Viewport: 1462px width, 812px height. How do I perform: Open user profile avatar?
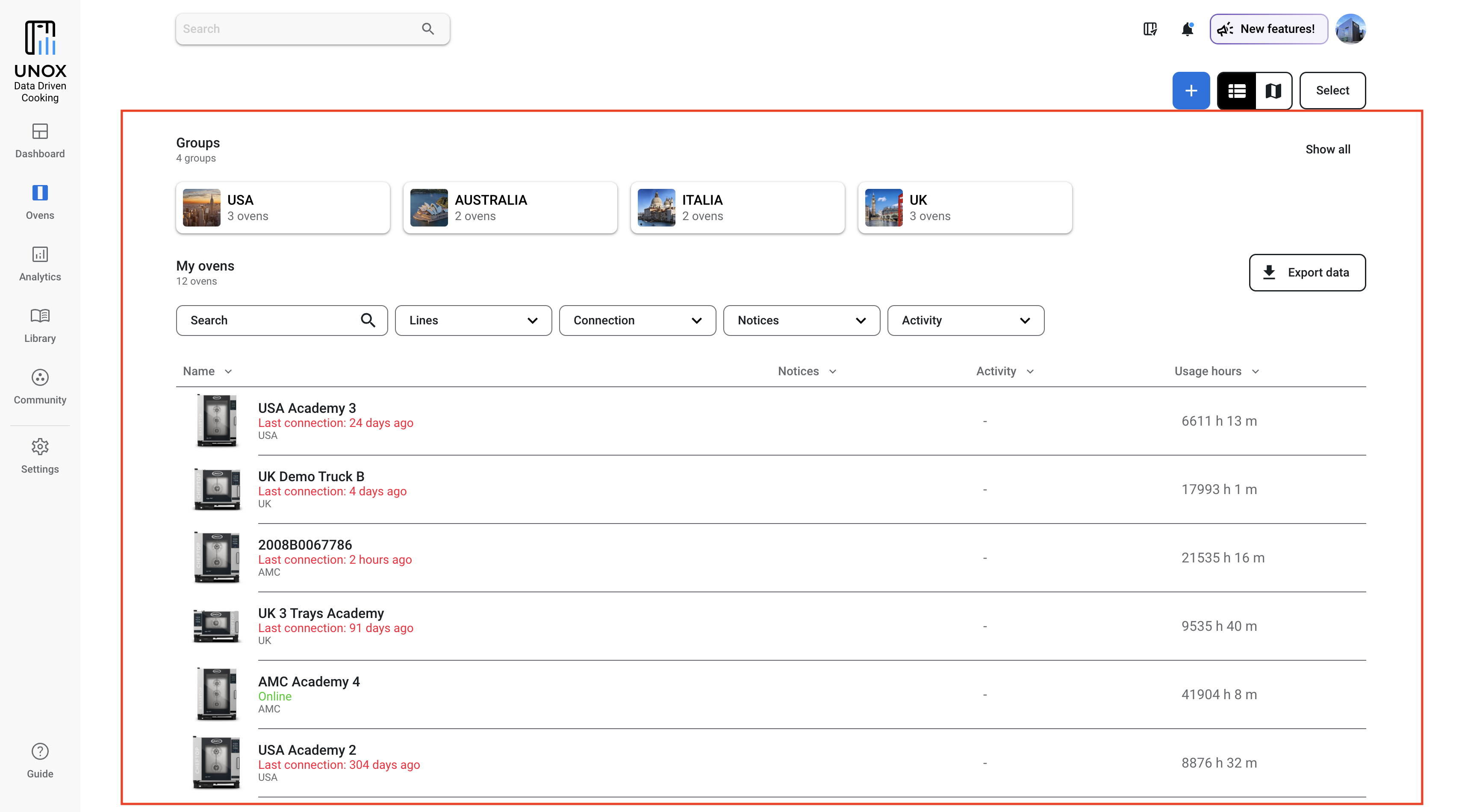[1350, 29]
